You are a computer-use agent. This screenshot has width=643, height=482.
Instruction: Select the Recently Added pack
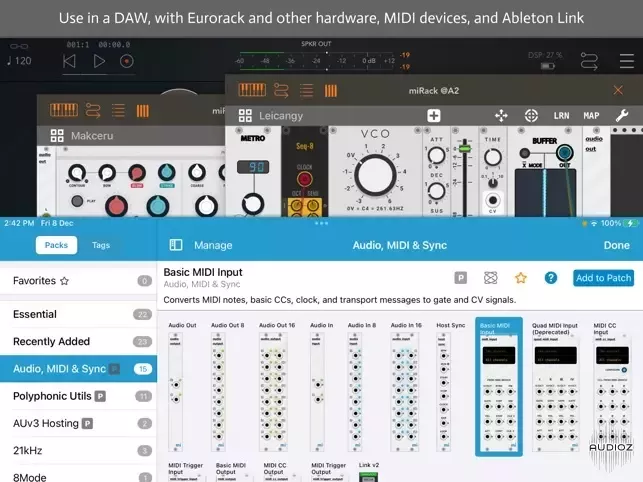pyautogui.click(x=78, y=341)
